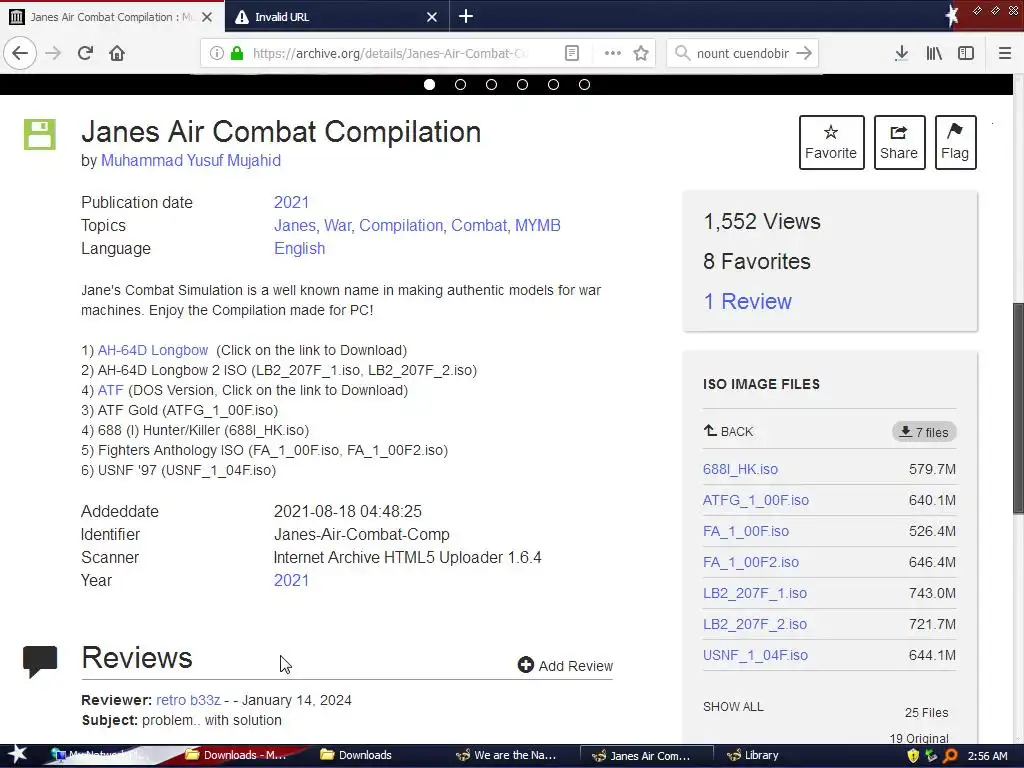Select the fifth carousel dot
The width and height of the screenshot is (1024, 768).
click(553, 84)
